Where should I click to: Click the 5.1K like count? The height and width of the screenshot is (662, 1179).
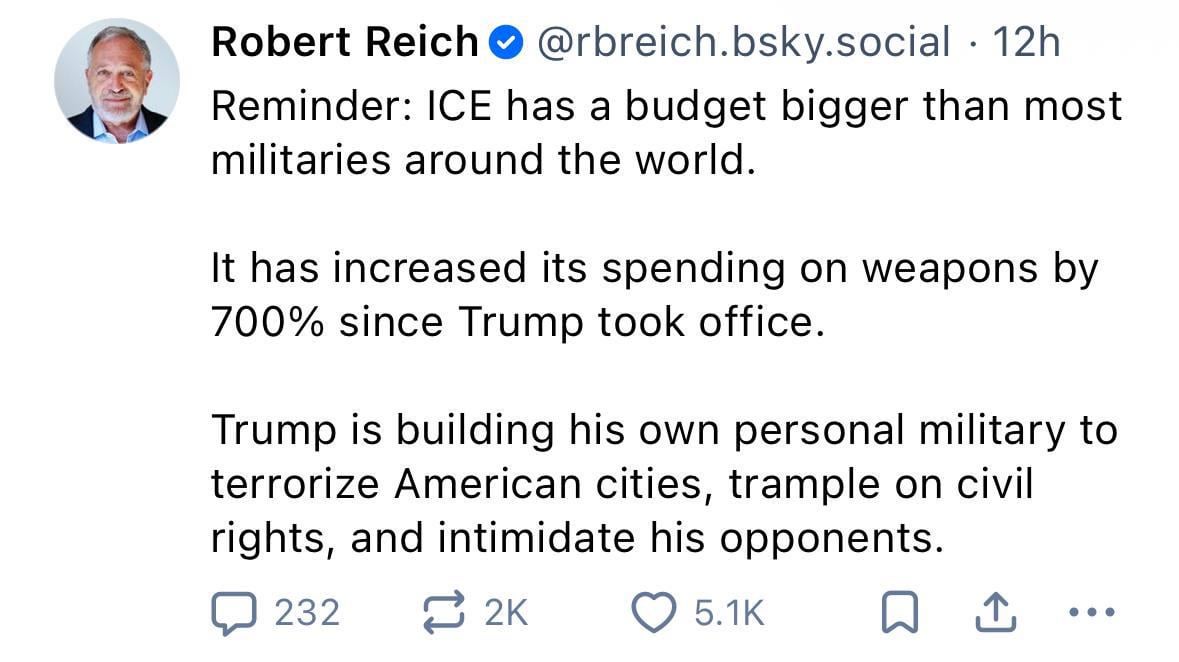(x=729, y=612)
